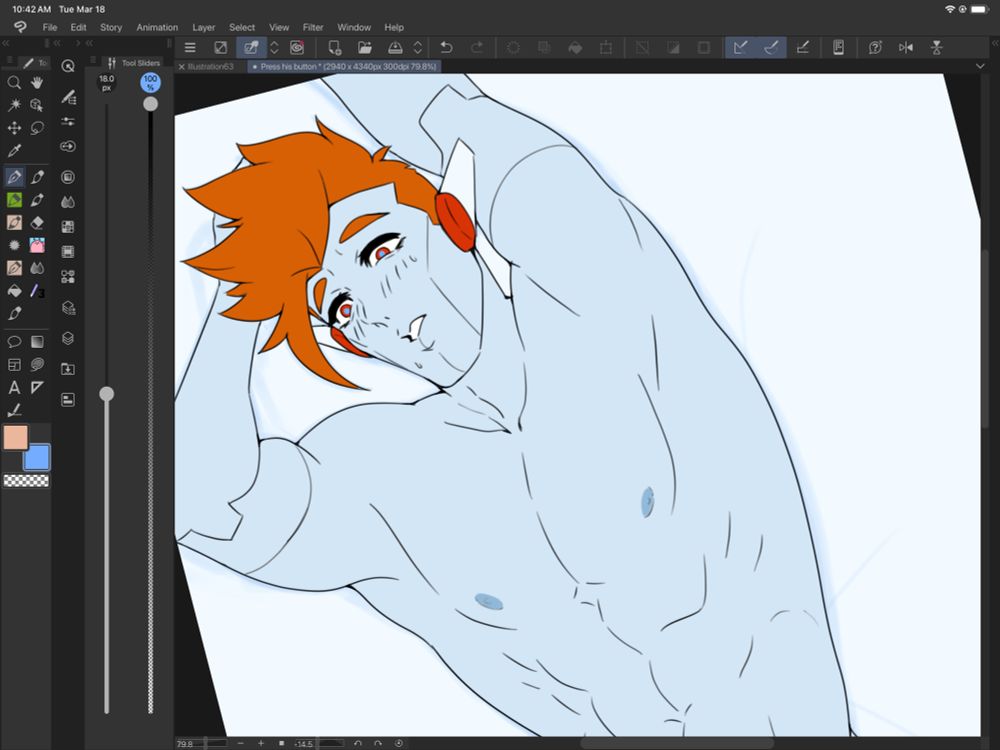Open the File menu
The image size is (1000, 750).
click(50, 27)
